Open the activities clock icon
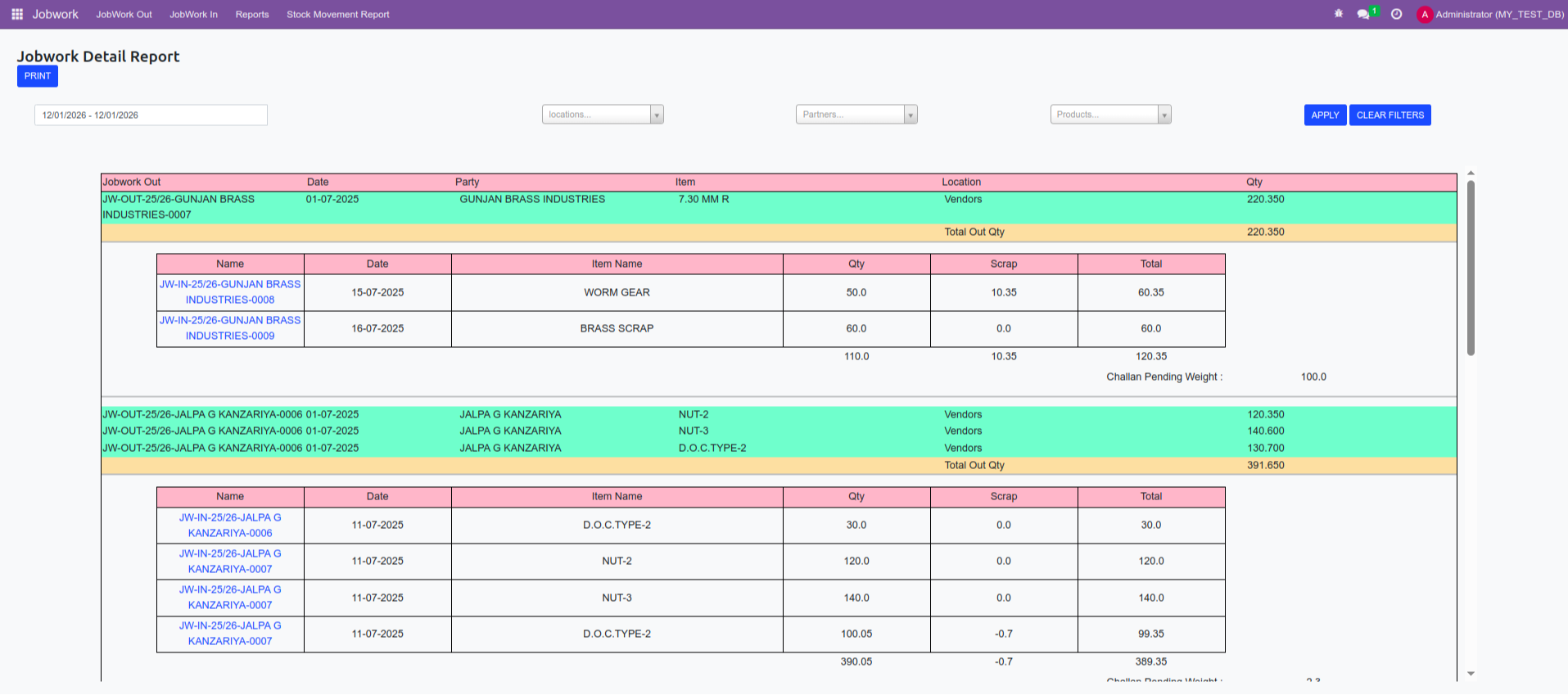The image size is (1568, 695). (1397, 14)
